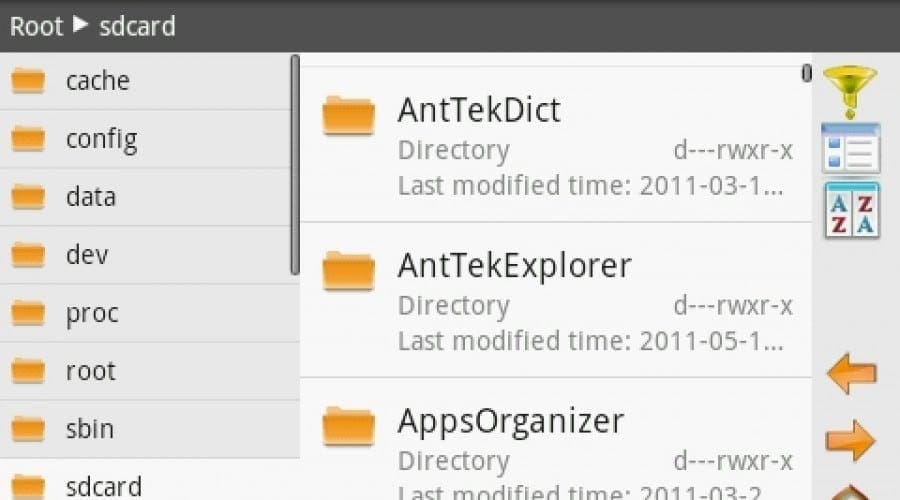Go back with the left orange arrow
This screenshot has width=900, height=500.
tap(852, 373)
